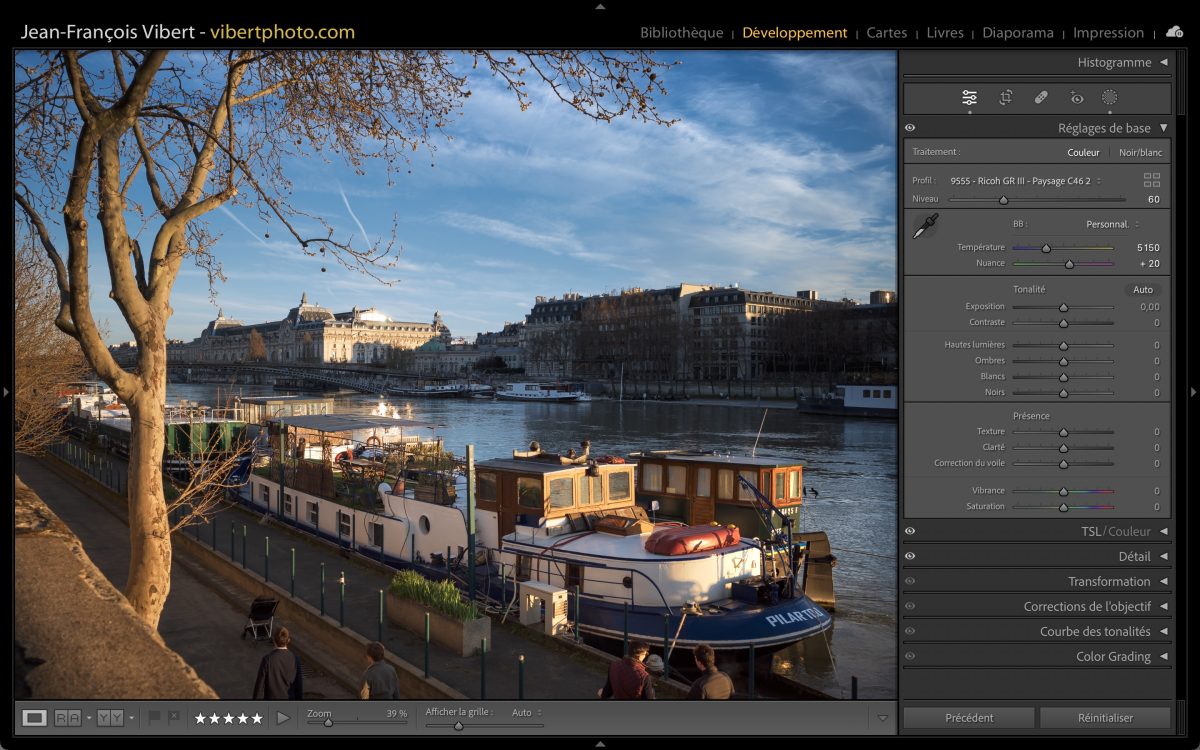Disable the Détail panel effects eye

pyautogui.click(x=910, y=556)
